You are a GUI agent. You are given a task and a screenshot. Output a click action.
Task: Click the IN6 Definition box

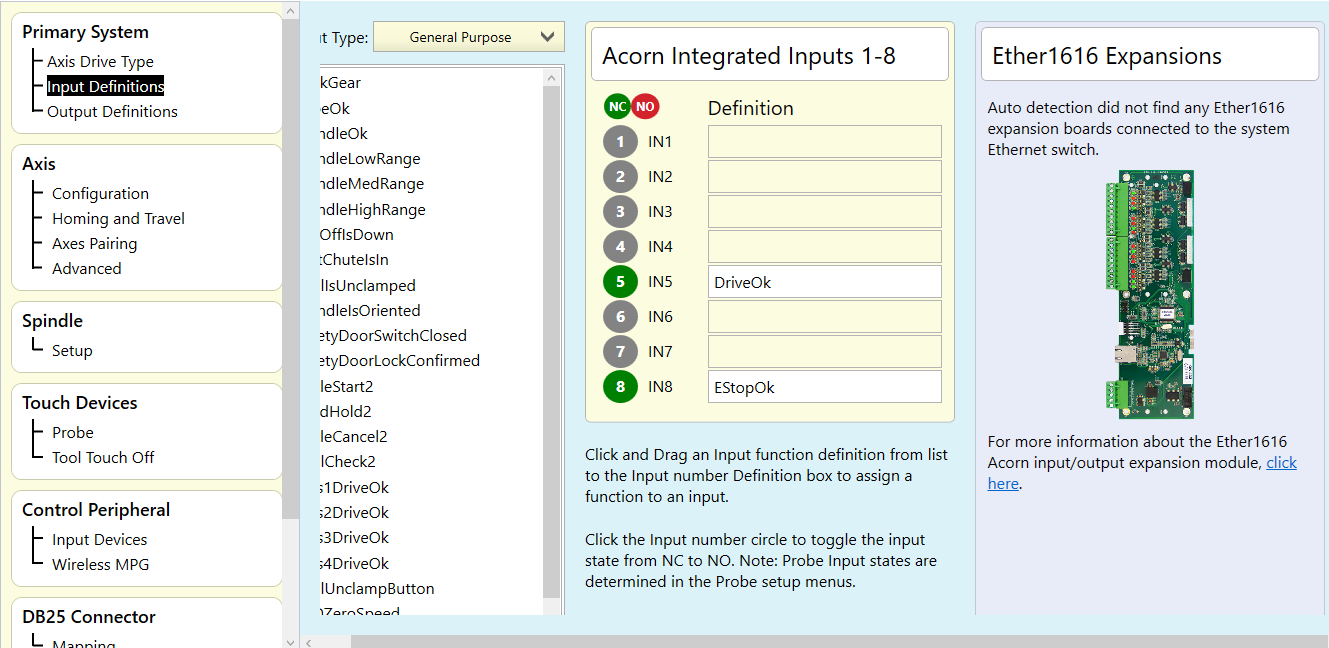tap(825, 317)
